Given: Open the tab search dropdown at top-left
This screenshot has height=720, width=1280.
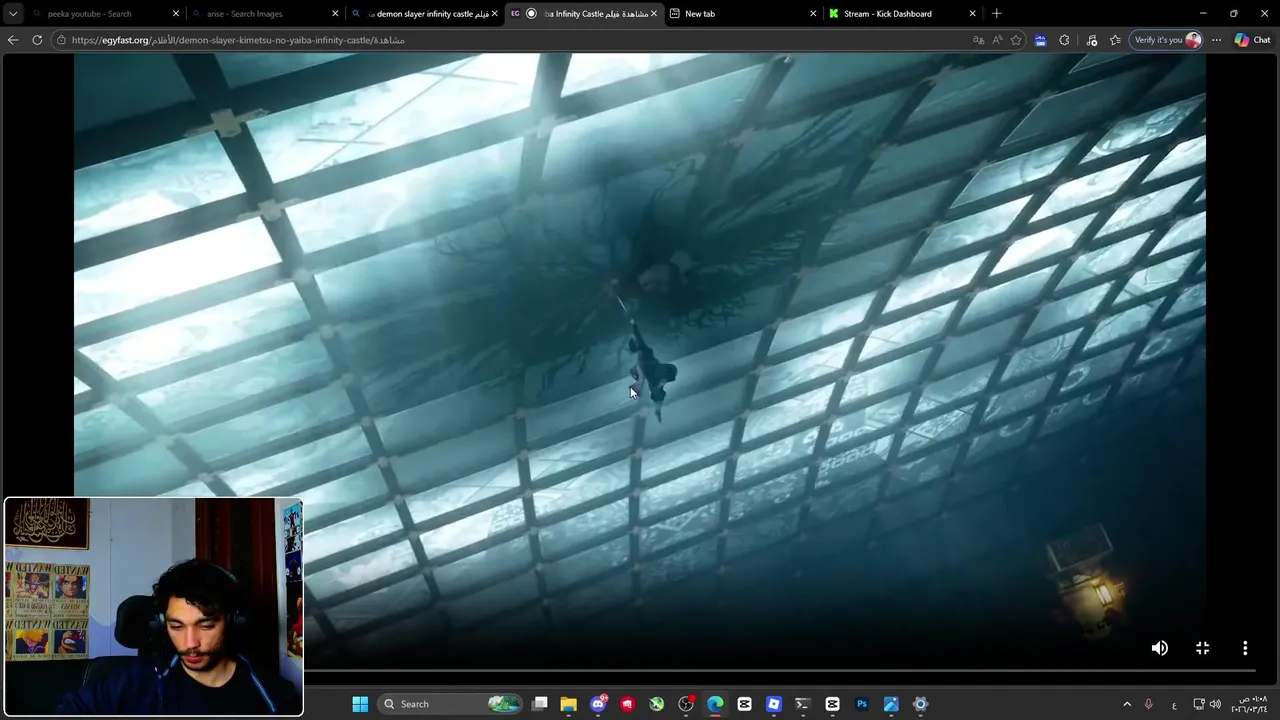Looking at the screenshot, I should pyautogui.click(x=12, y=14).
